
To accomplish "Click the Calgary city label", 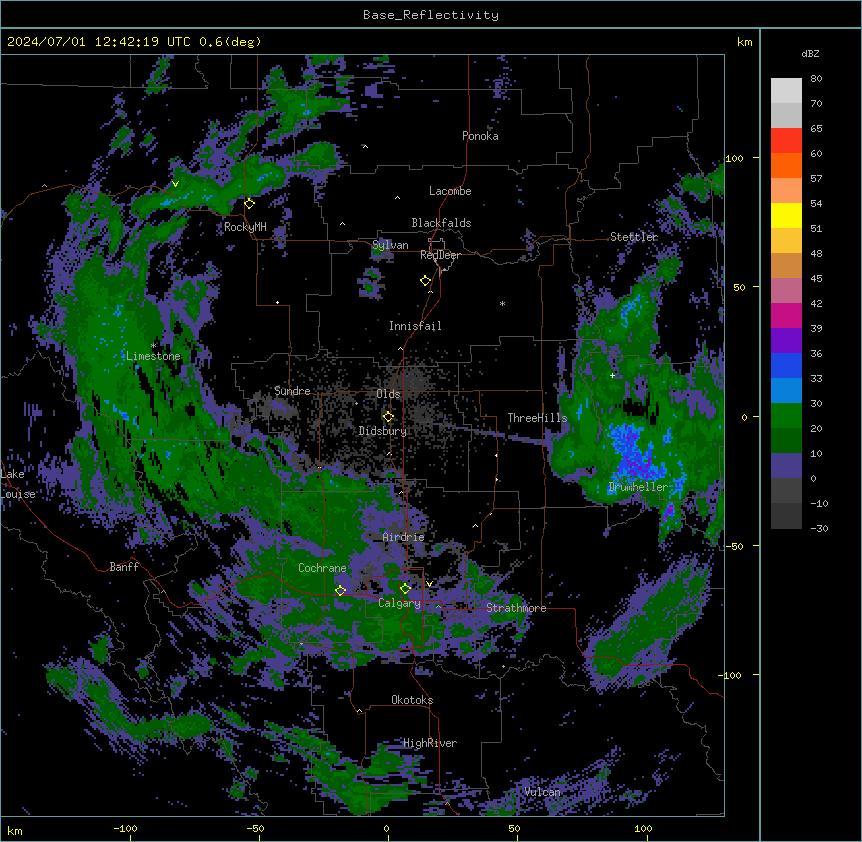I will [399, 603].
